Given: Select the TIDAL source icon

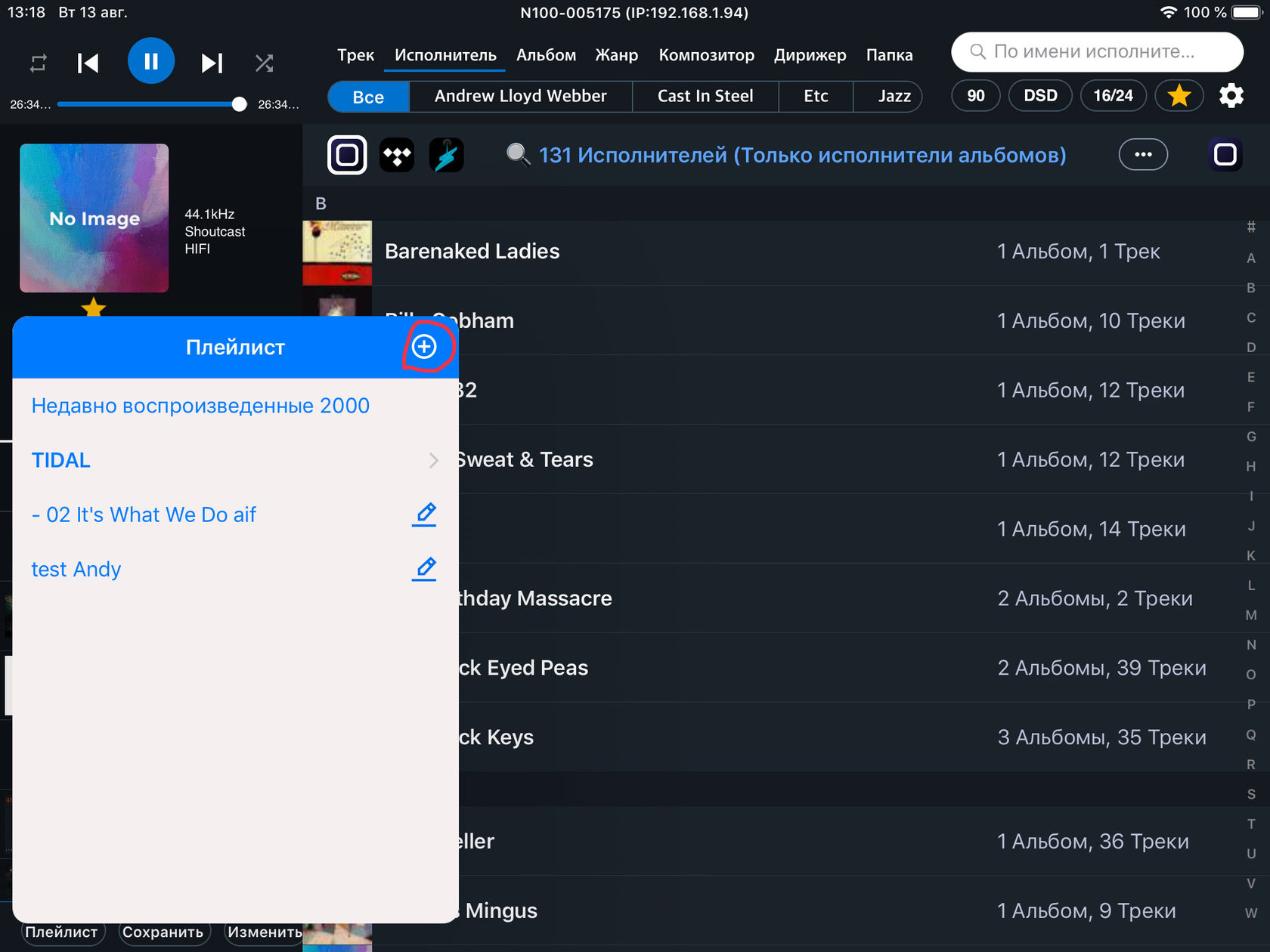Looking at the screenshot, I should 397,155.
